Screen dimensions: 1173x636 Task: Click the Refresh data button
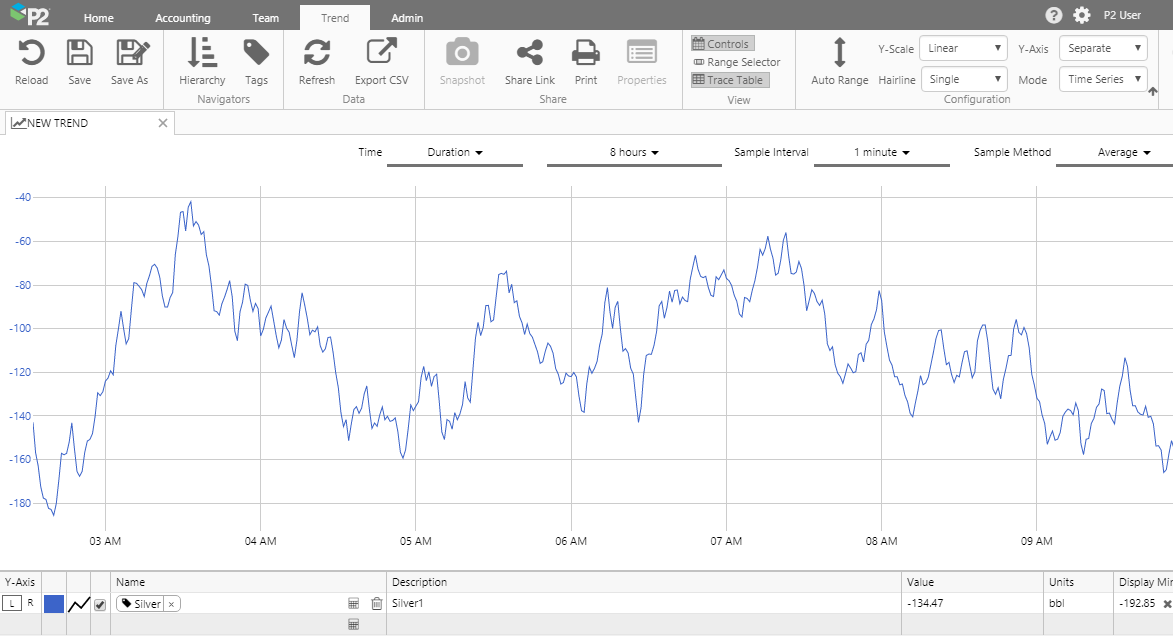point(317,54)
